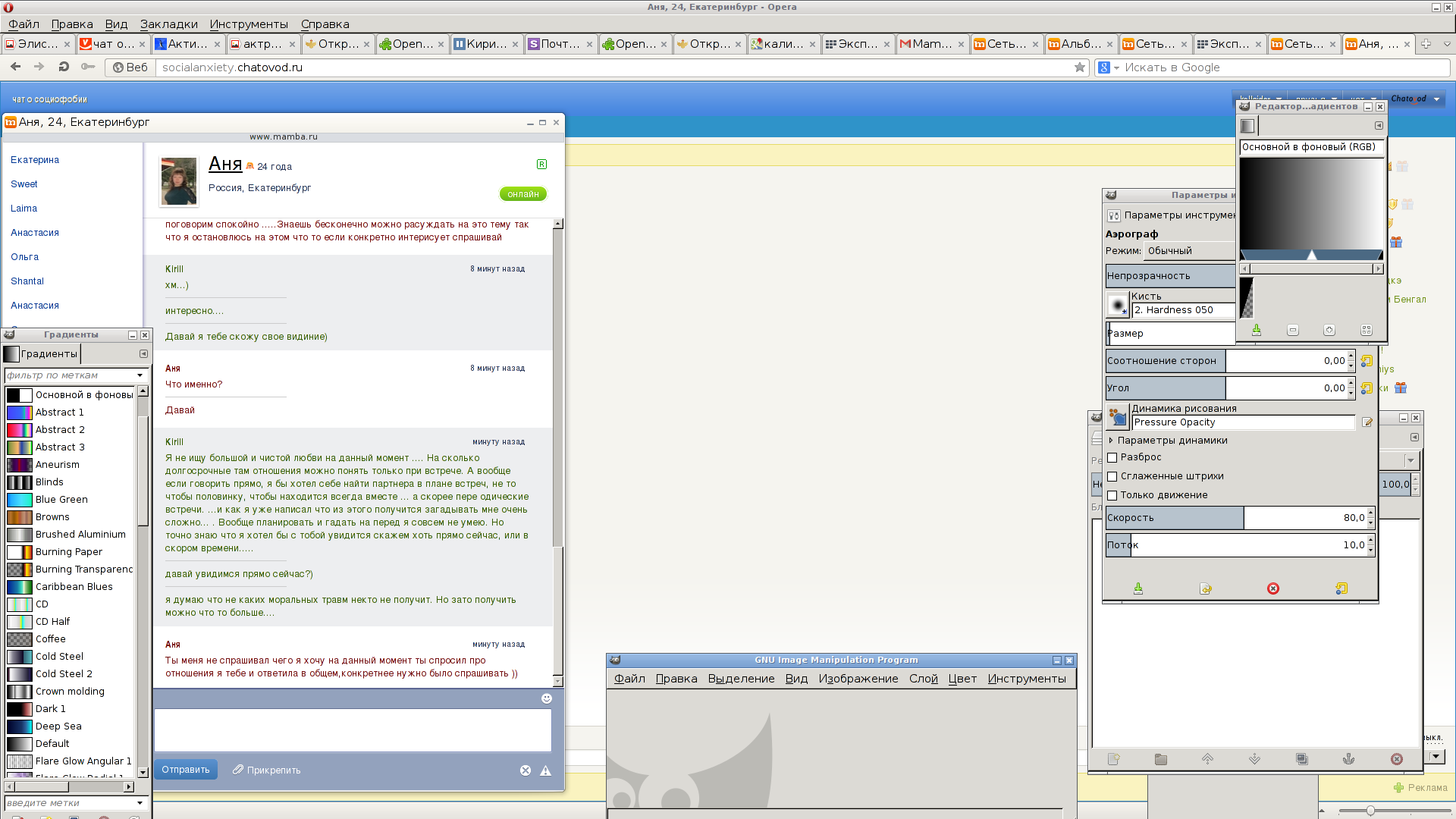Click the block user circle-X icon in the chat
Viewport: 1456px width, 819px height.
click(525, 770)
